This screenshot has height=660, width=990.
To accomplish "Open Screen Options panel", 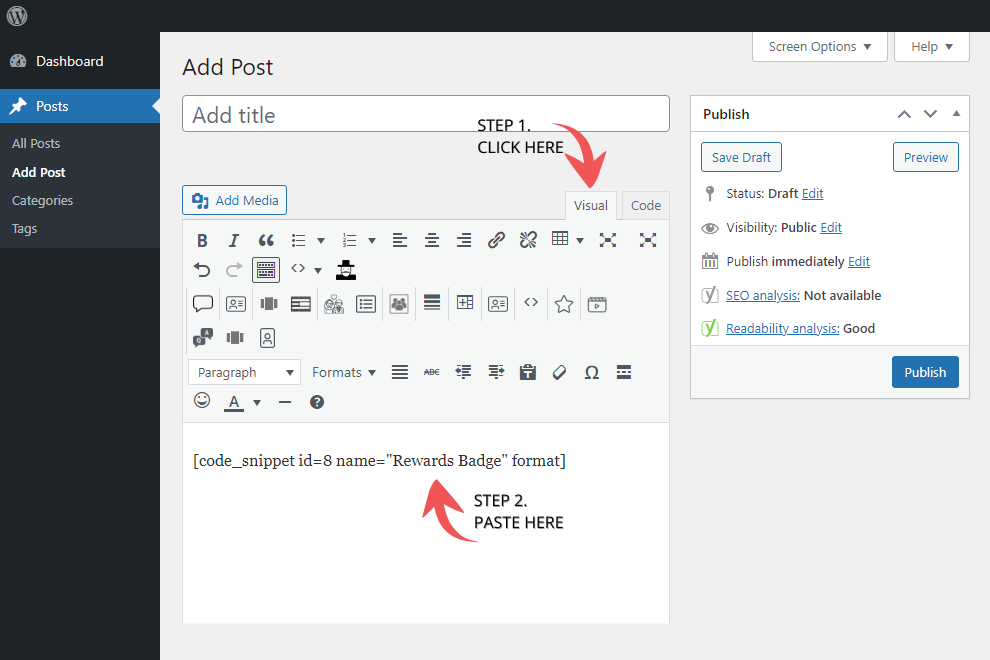I will 820,47.
